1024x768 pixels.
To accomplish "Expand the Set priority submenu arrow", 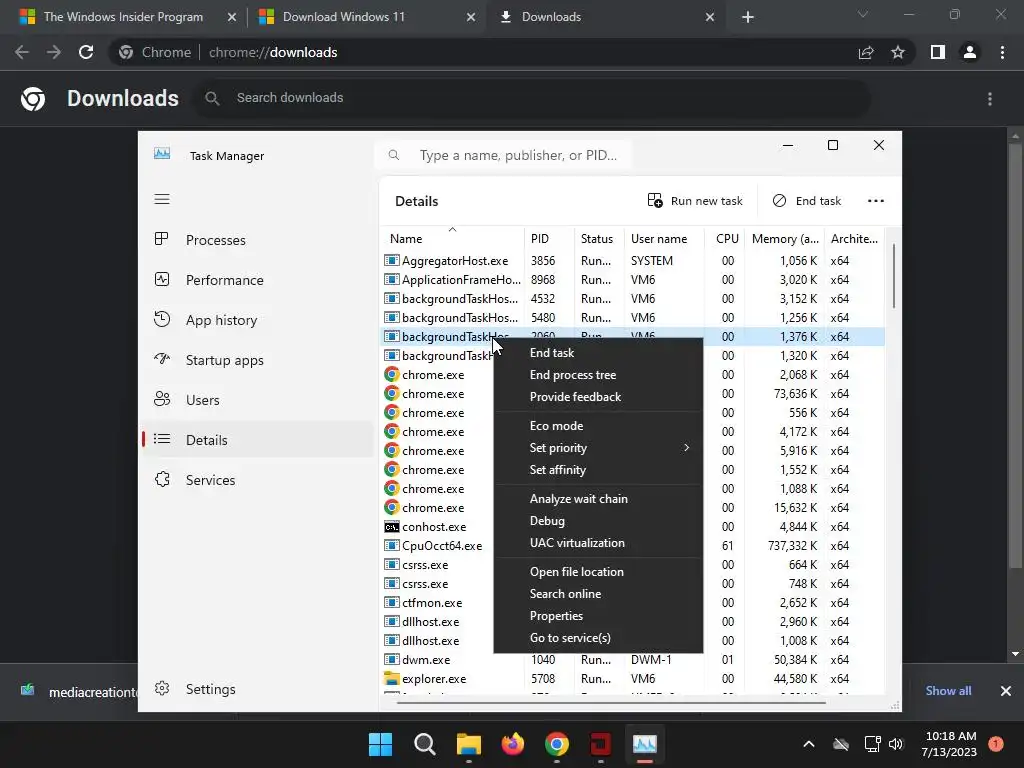I will pos(686,447).
